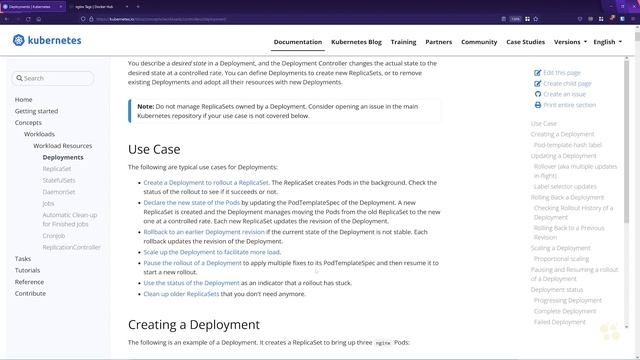Image resolution: width=640 pixels, height=360 pixels.
Task: Click the Create child page pencil icon
Action: (538, 83)
